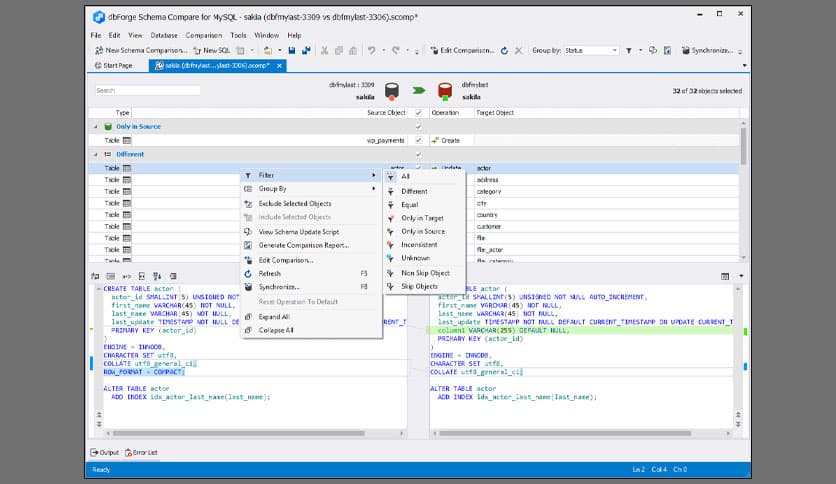
Task: Choose Synchronize in the context menu
Action: [311, 287]
